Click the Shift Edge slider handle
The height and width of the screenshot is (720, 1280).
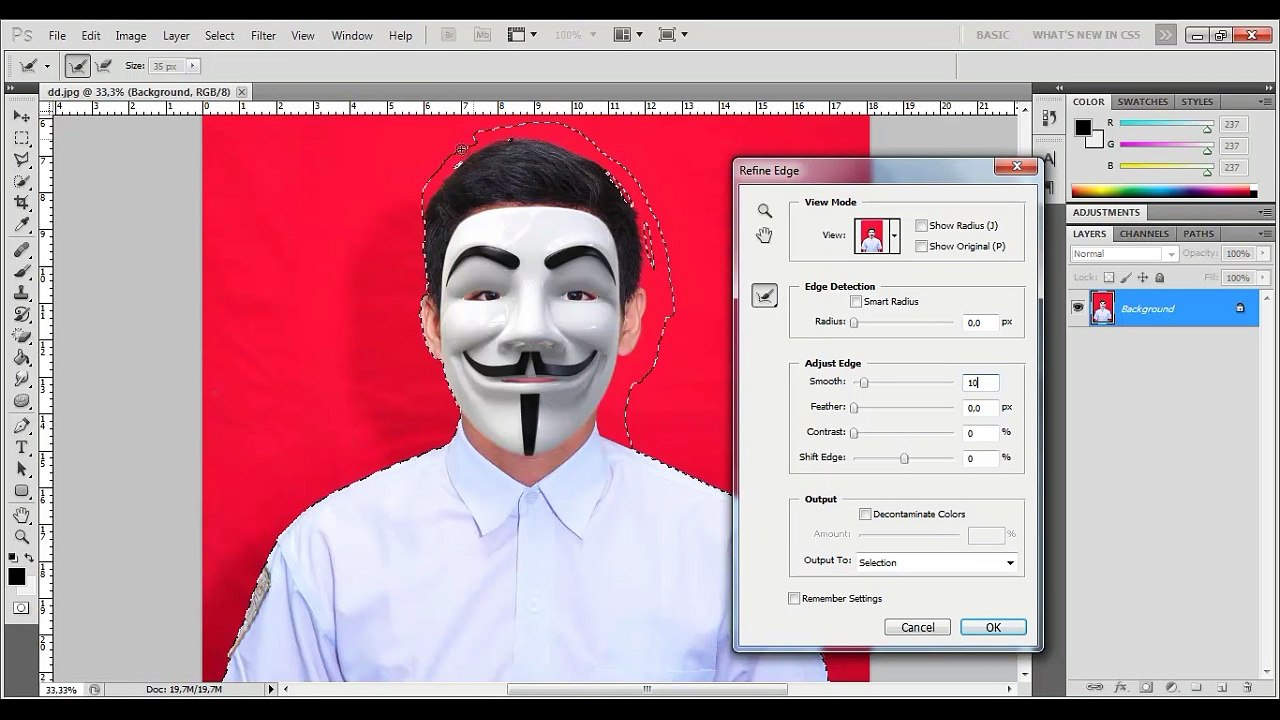(x=904, y=458)
